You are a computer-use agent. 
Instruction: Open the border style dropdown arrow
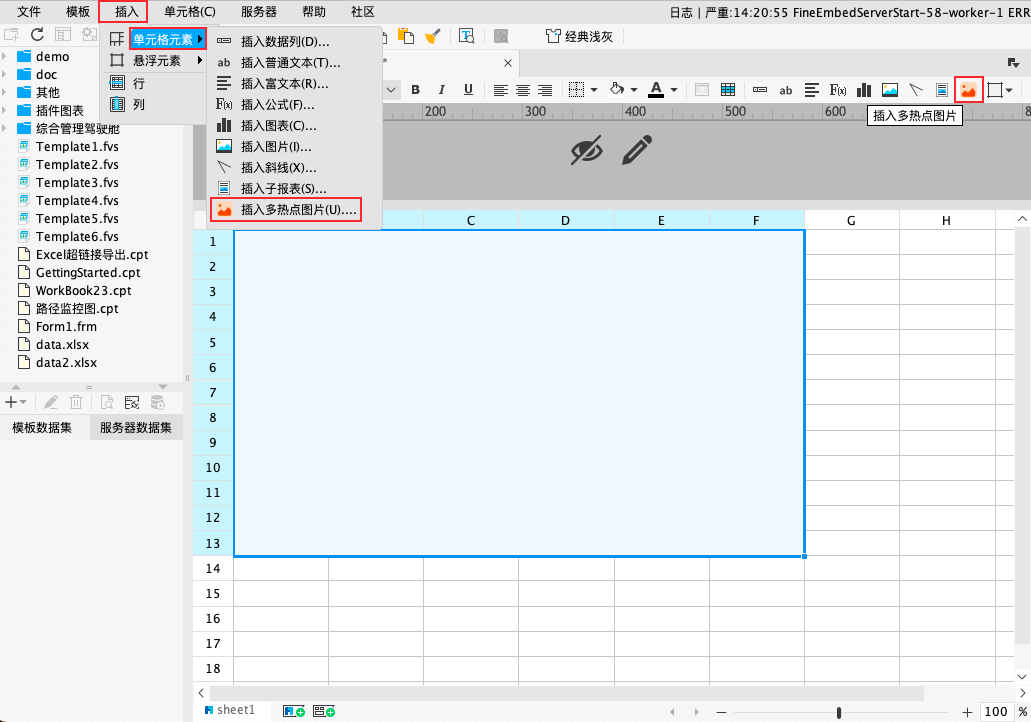tap(594, 90)
